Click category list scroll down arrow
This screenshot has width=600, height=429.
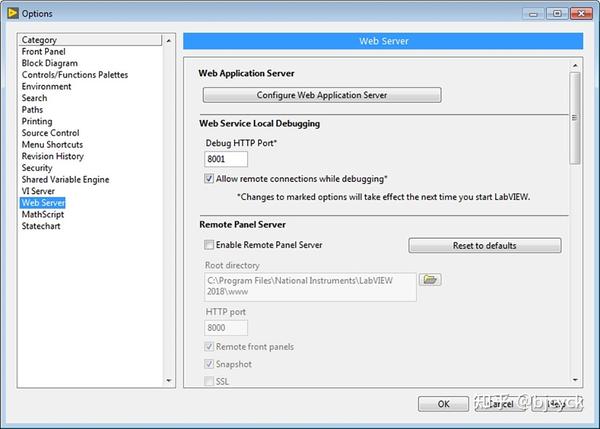[x=169, y=380]
